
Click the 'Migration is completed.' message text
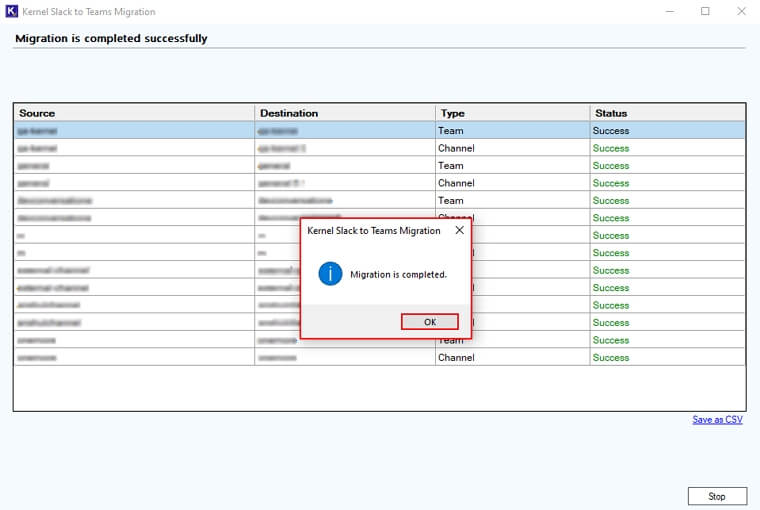click(x=398, y=274)
